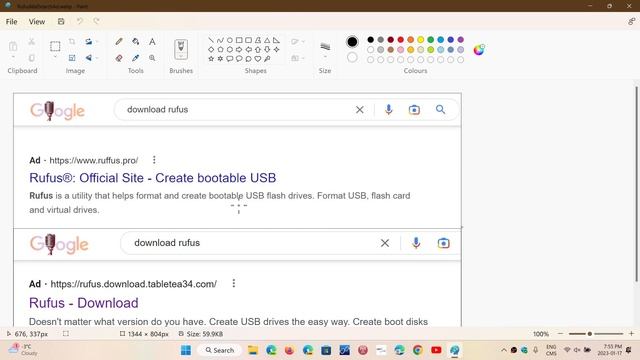Show hidden icons chevron in system tray
Screen dimensions: 640x360
504,350
